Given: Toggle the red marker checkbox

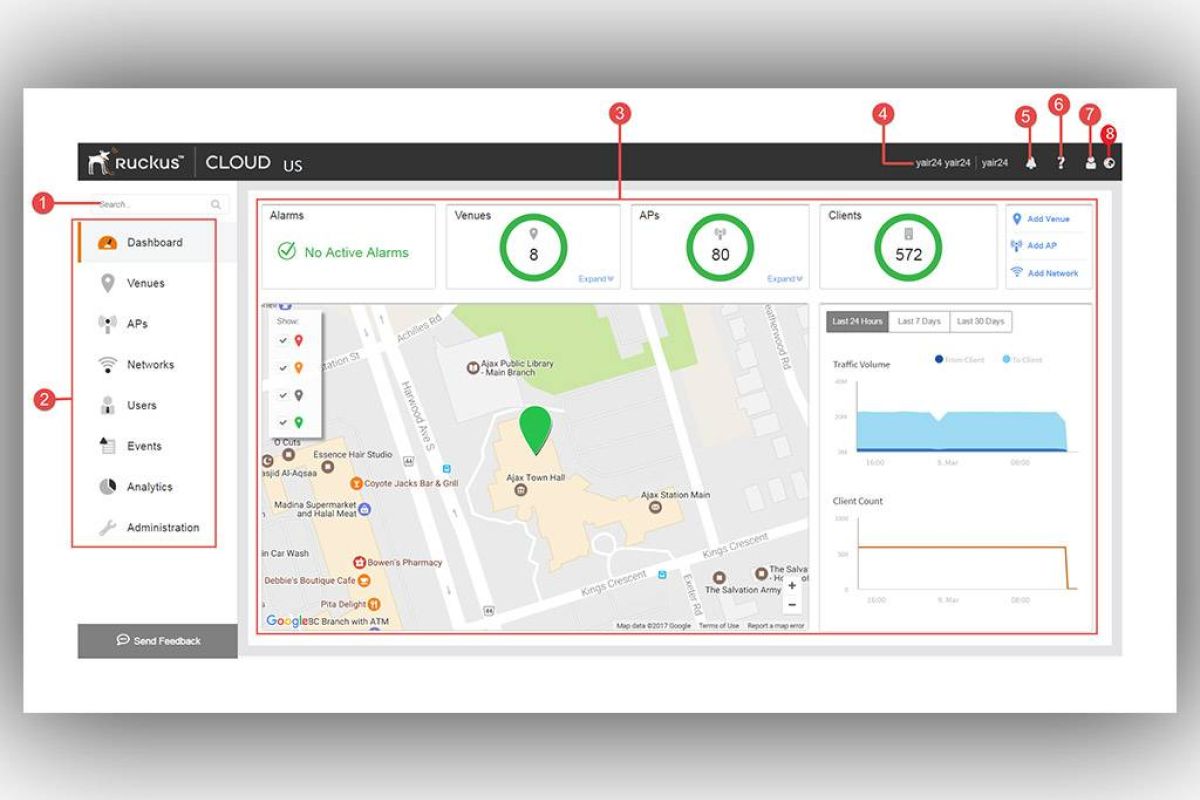Looking at the screenshot, I should pyautogui.click(x=284, y=340).
